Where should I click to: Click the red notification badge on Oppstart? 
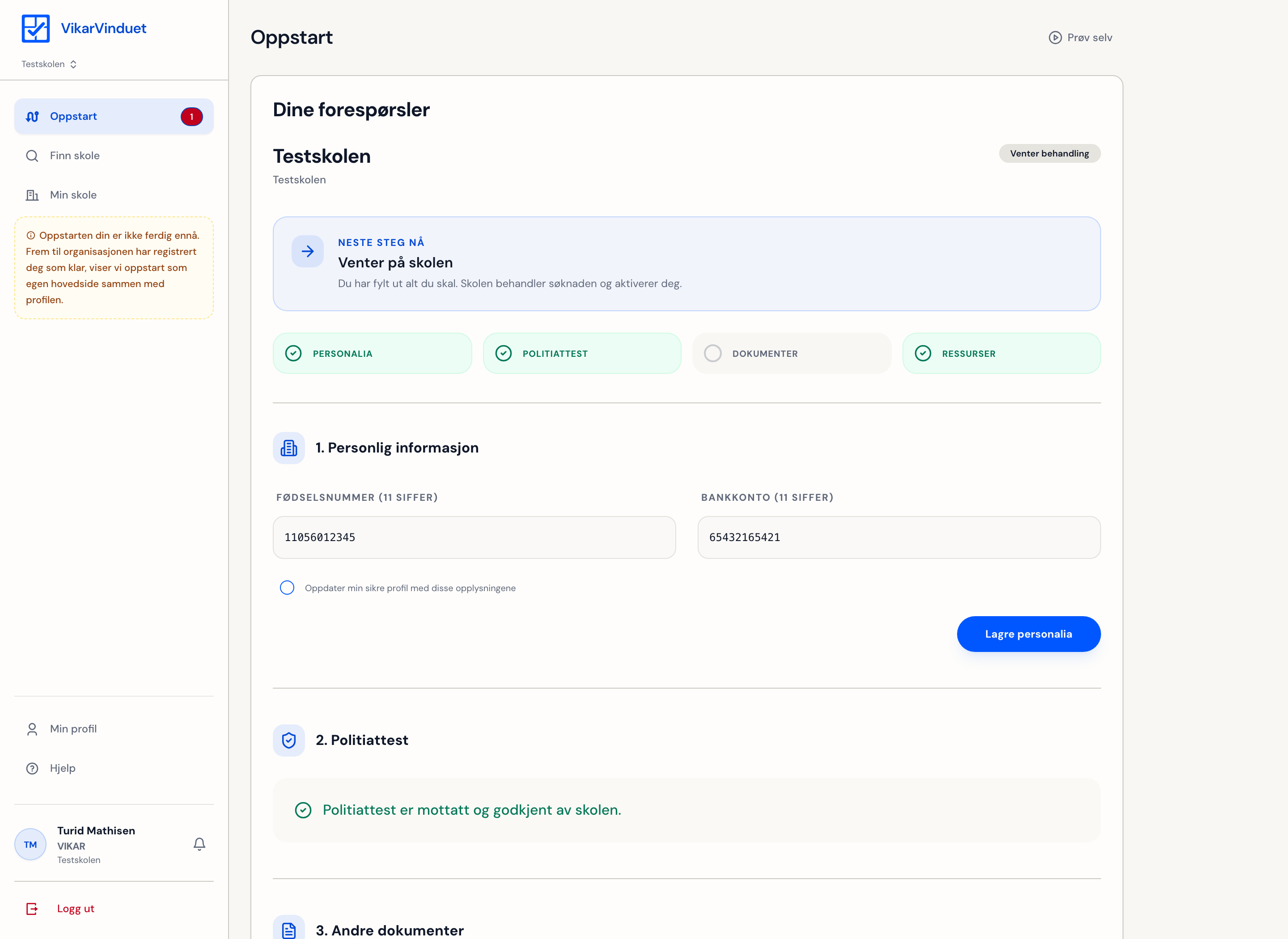[x=191, y=117]
